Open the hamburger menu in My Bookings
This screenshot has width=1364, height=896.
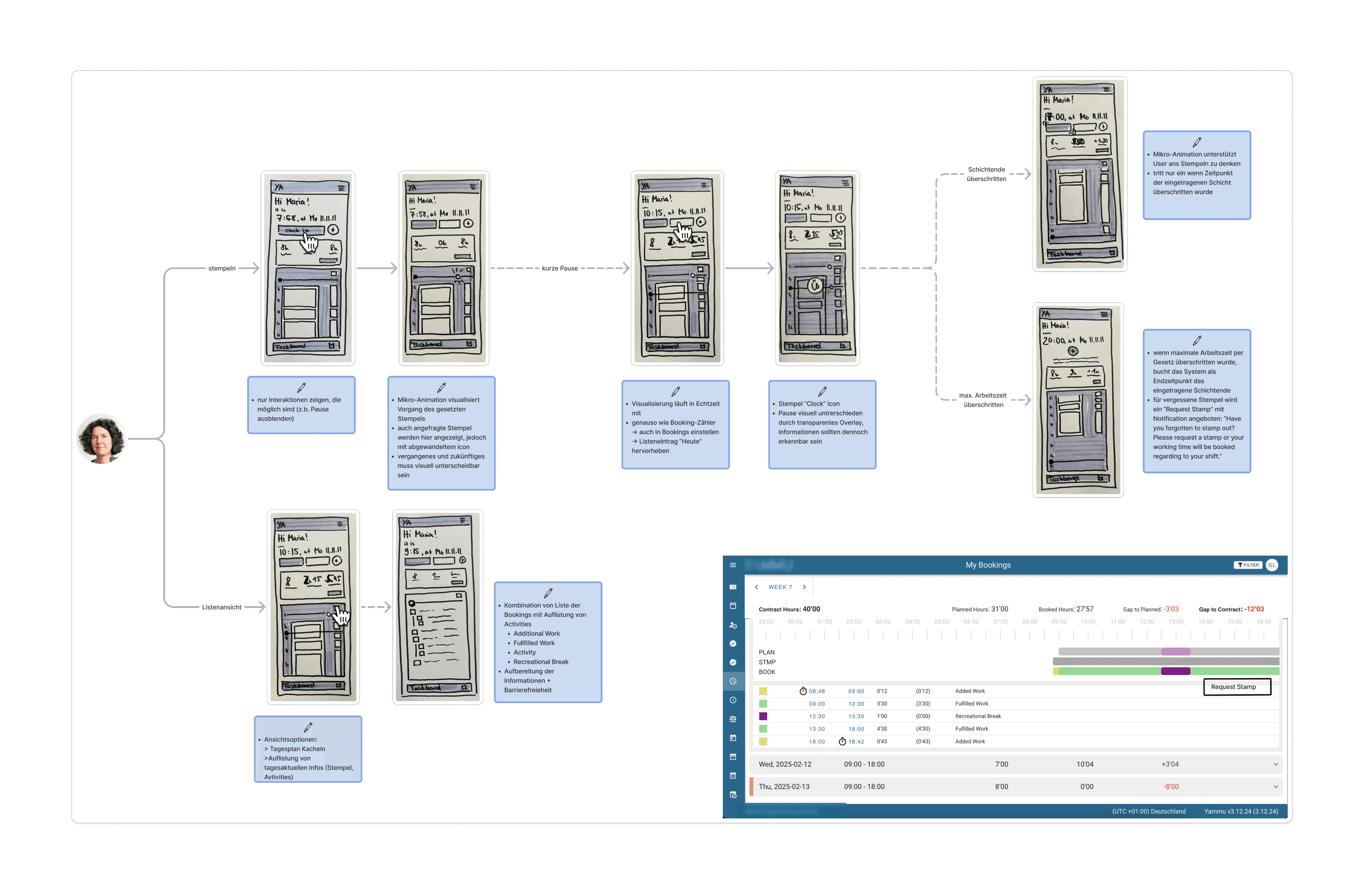pyautogui.click(x=732, y=565)
